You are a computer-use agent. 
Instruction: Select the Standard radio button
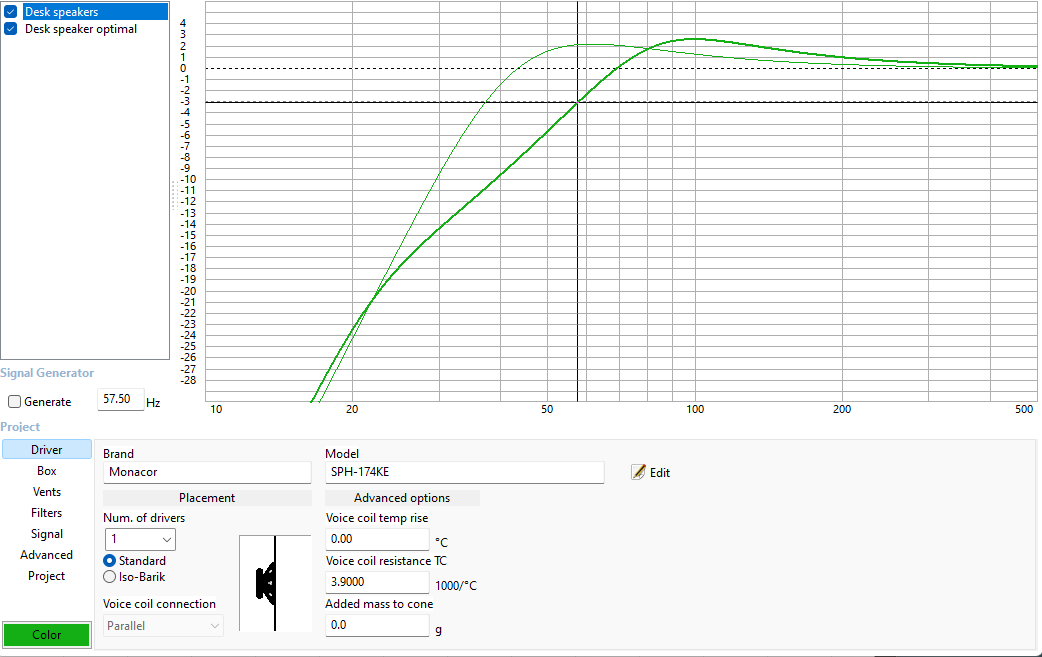(110, 561)
